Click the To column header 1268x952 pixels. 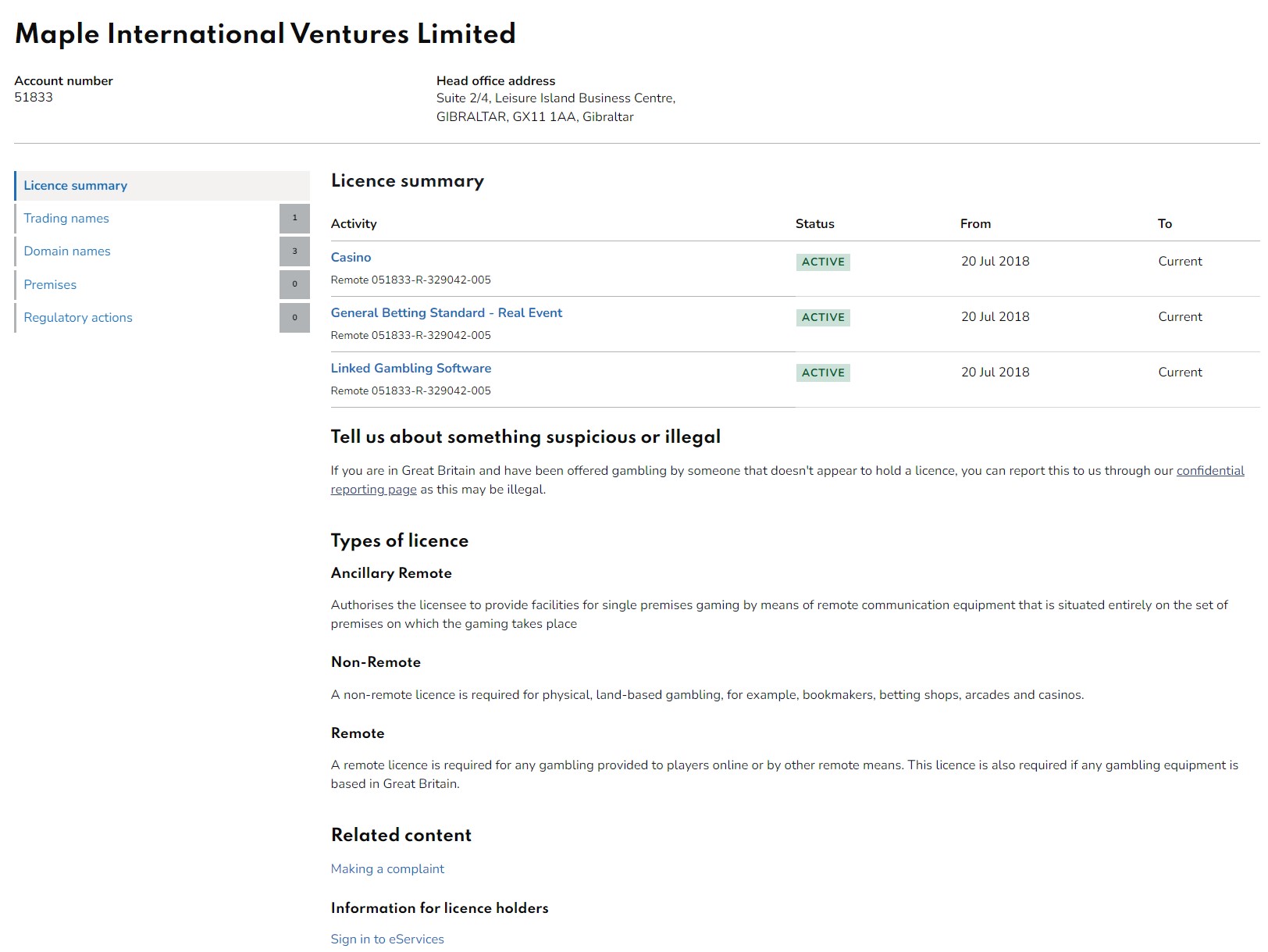1164,224
